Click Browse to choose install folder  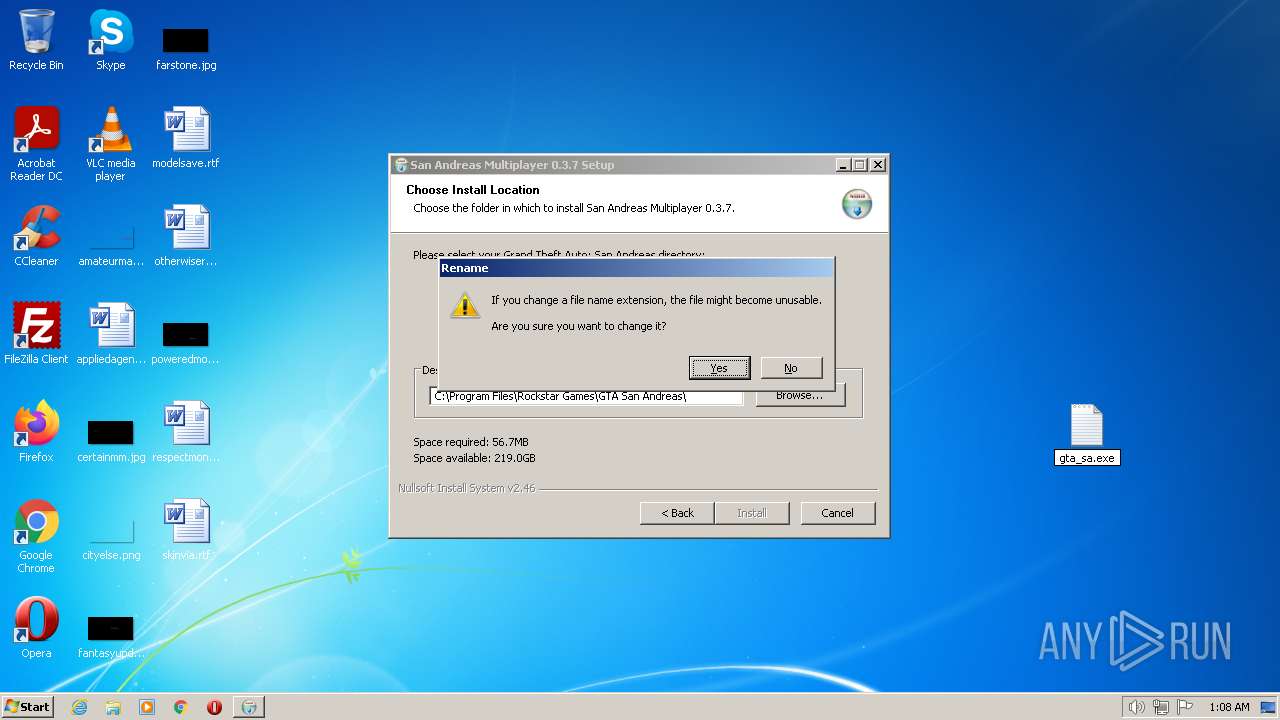800,395
